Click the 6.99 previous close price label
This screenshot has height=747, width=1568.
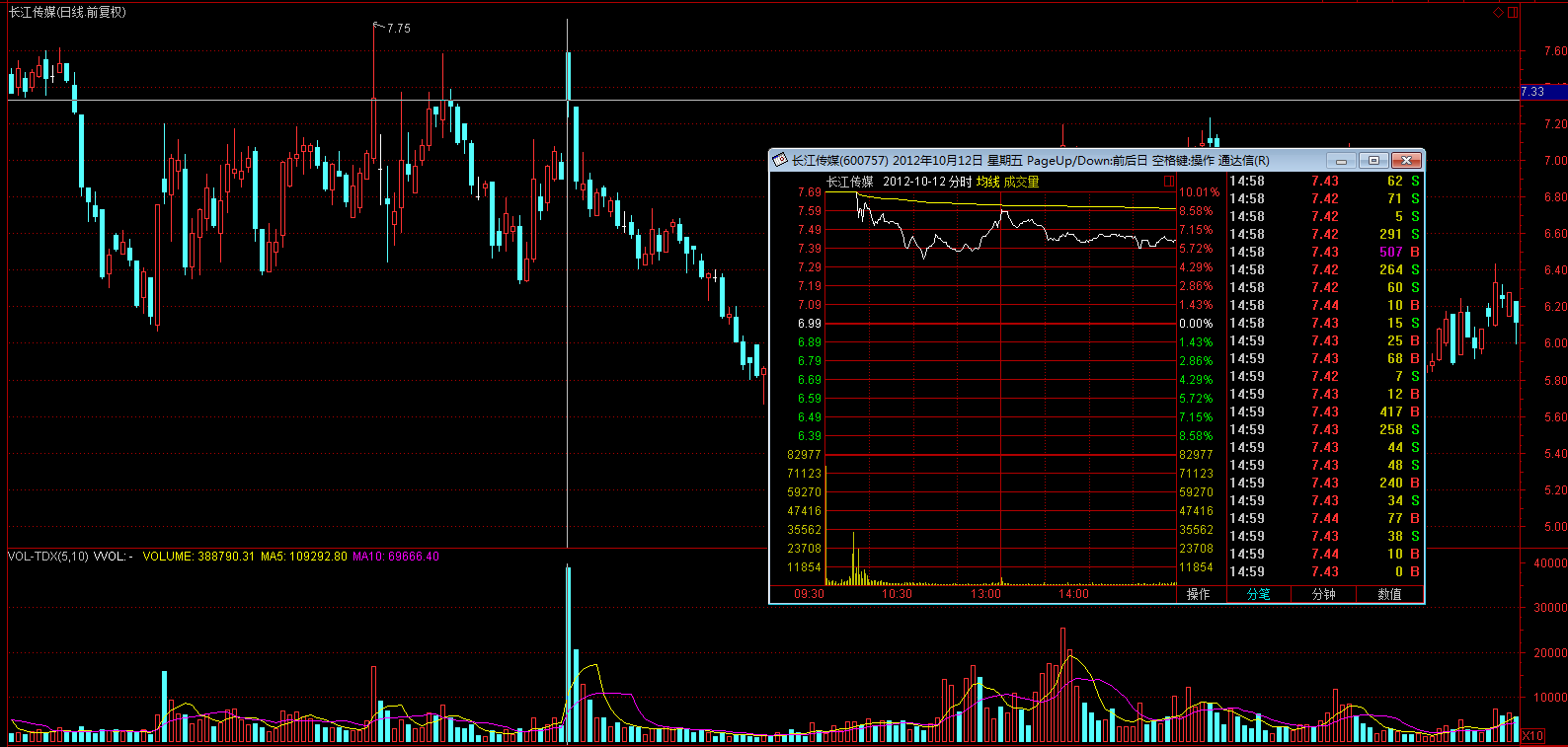click(810, 324)
